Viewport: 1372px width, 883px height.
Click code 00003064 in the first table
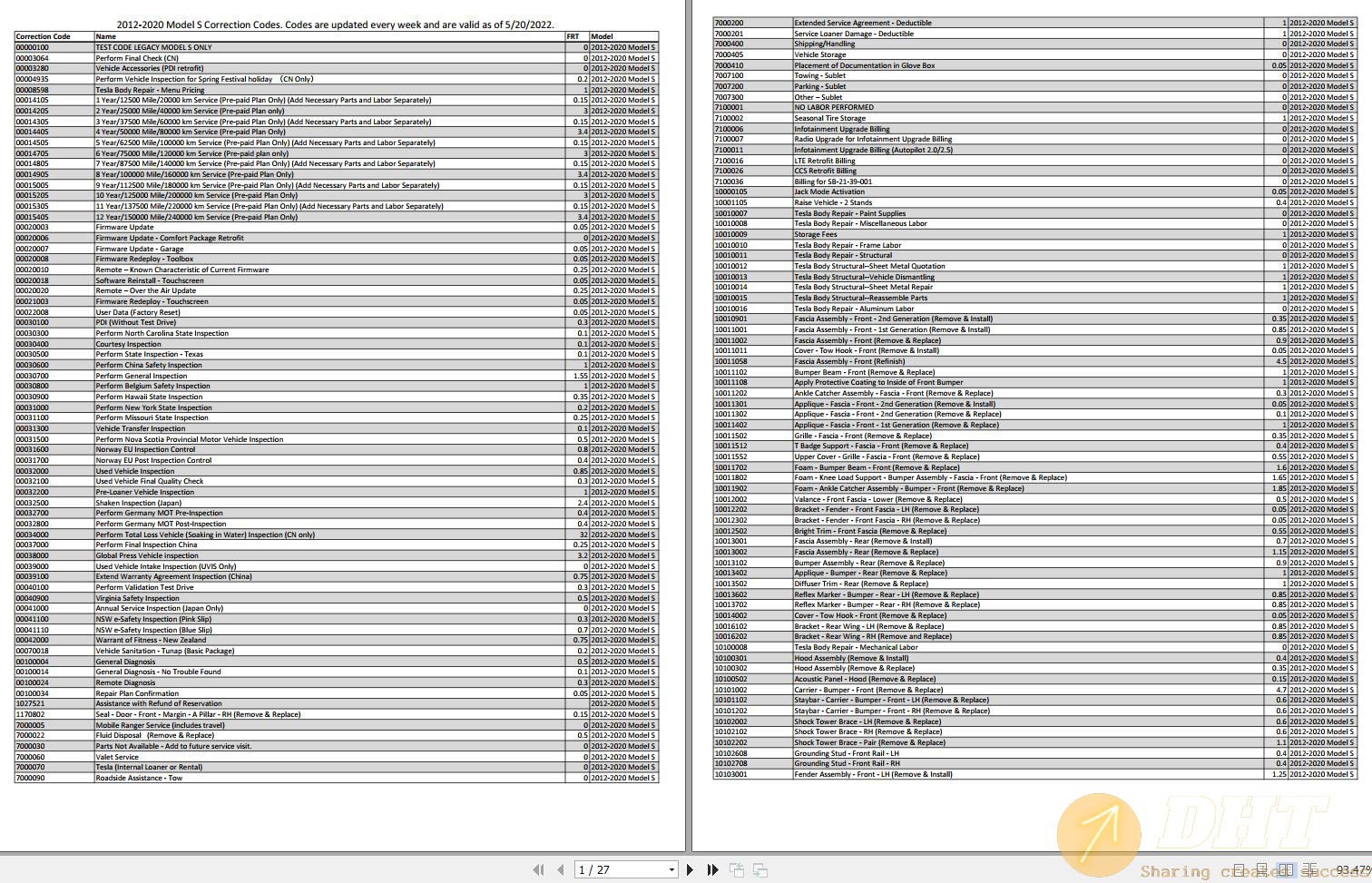click(x=32, y=58)
